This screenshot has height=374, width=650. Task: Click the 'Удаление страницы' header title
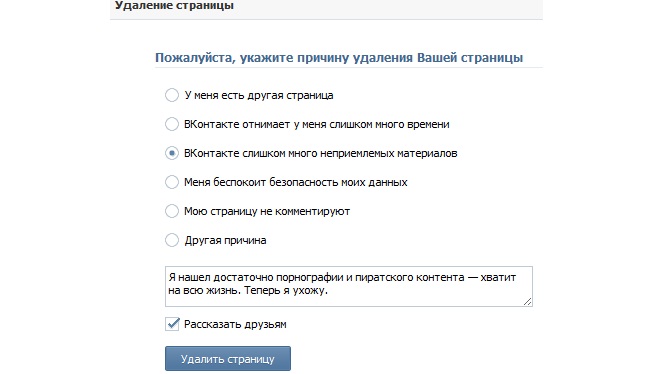(174, 5)
